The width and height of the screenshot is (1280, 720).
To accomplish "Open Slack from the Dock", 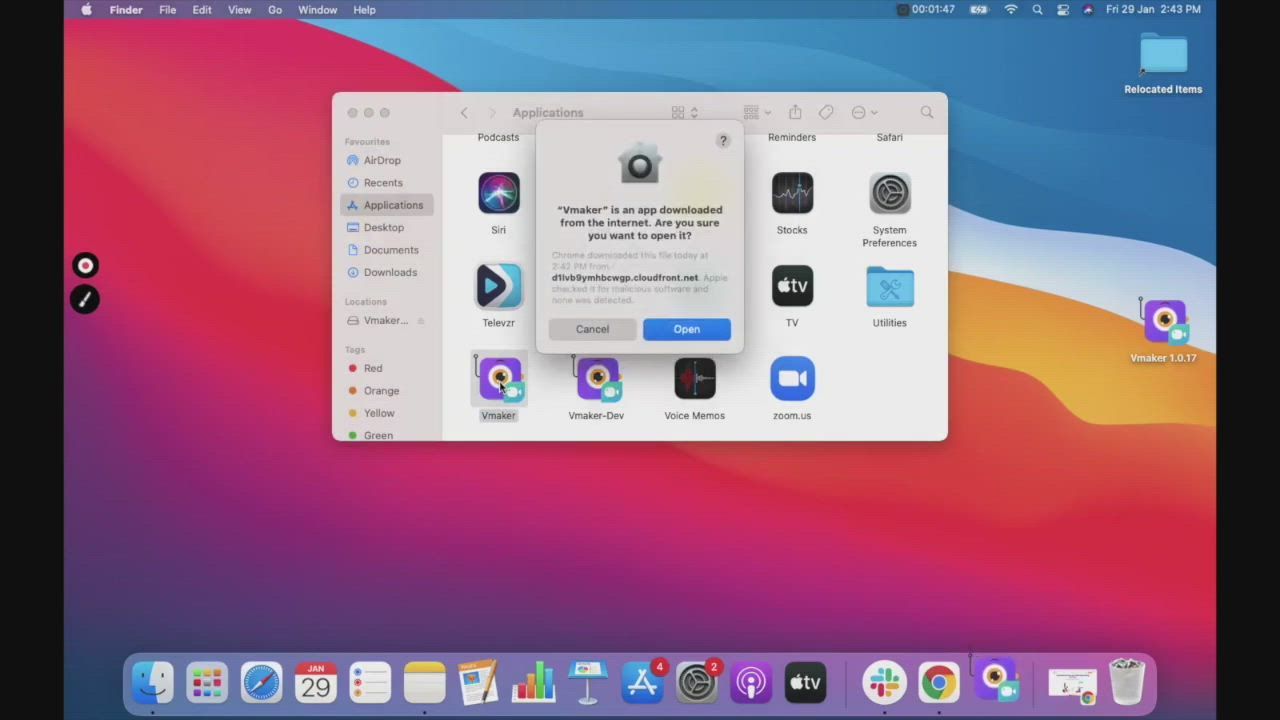I will (884, 684).
